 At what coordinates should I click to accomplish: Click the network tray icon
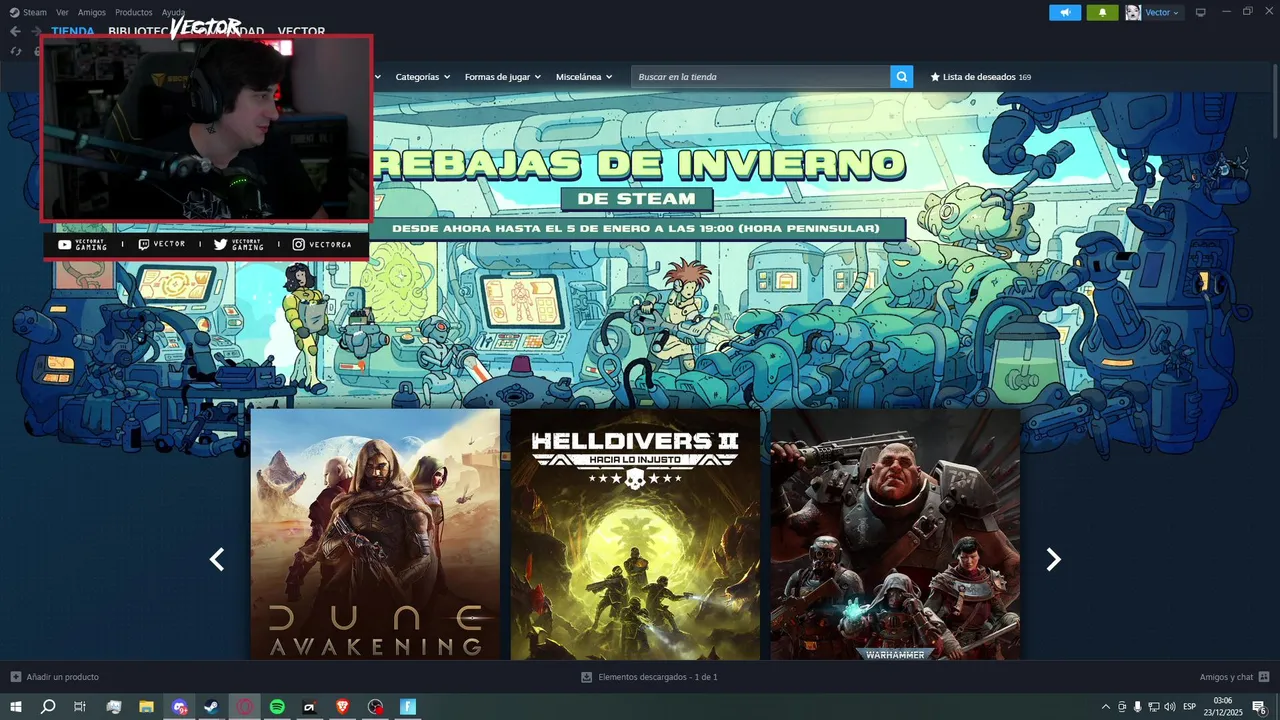(x=1154, y=707)
